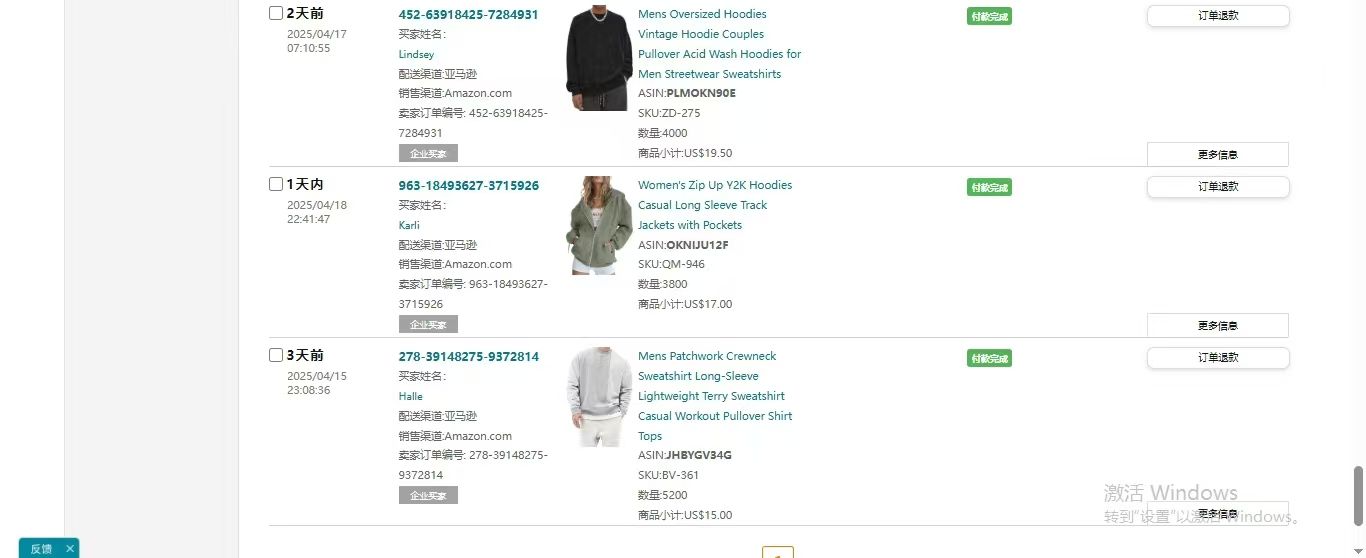Expand 更多信息 for order 452-63918425-7284931

click(x=1217, y=154)
